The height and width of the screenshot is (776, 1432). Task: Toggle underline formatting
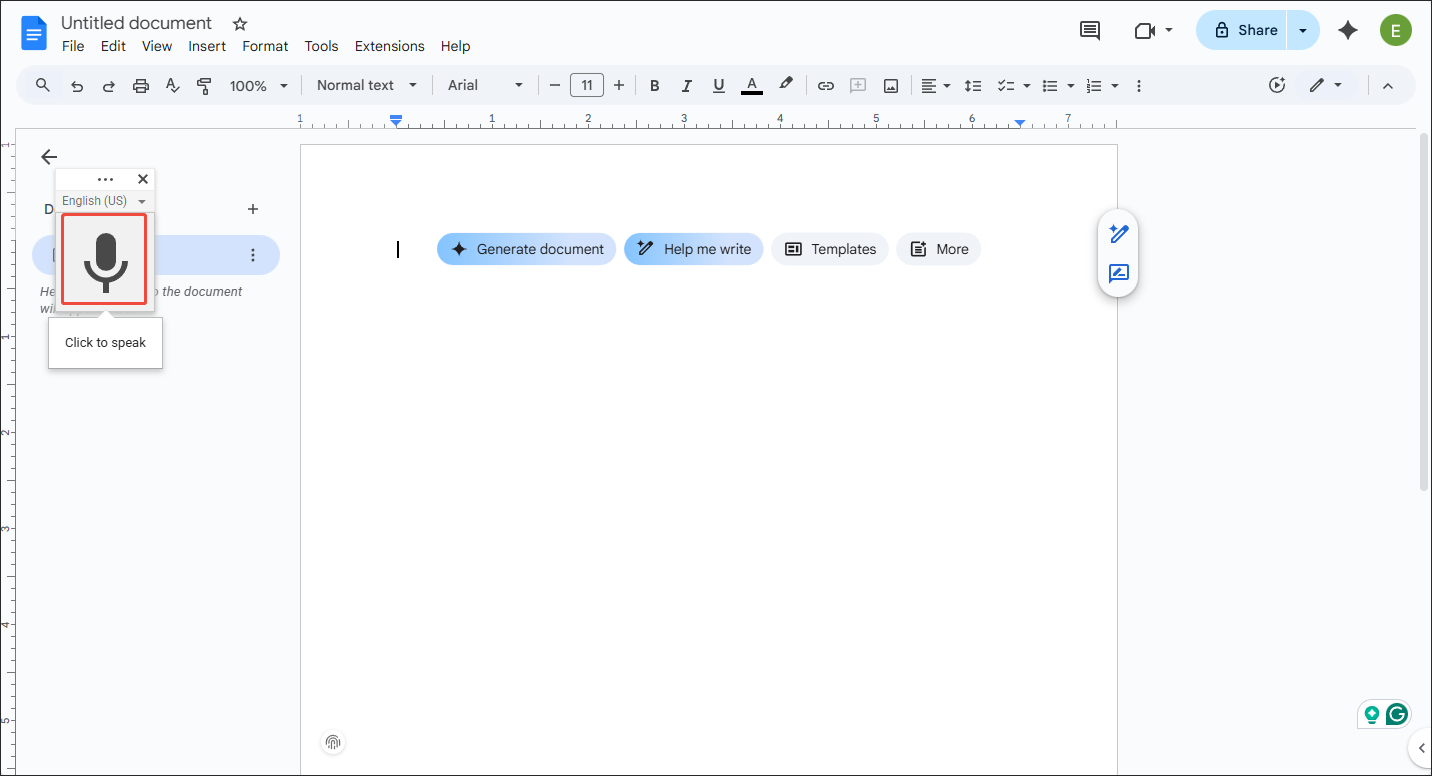tap(719, 85)
